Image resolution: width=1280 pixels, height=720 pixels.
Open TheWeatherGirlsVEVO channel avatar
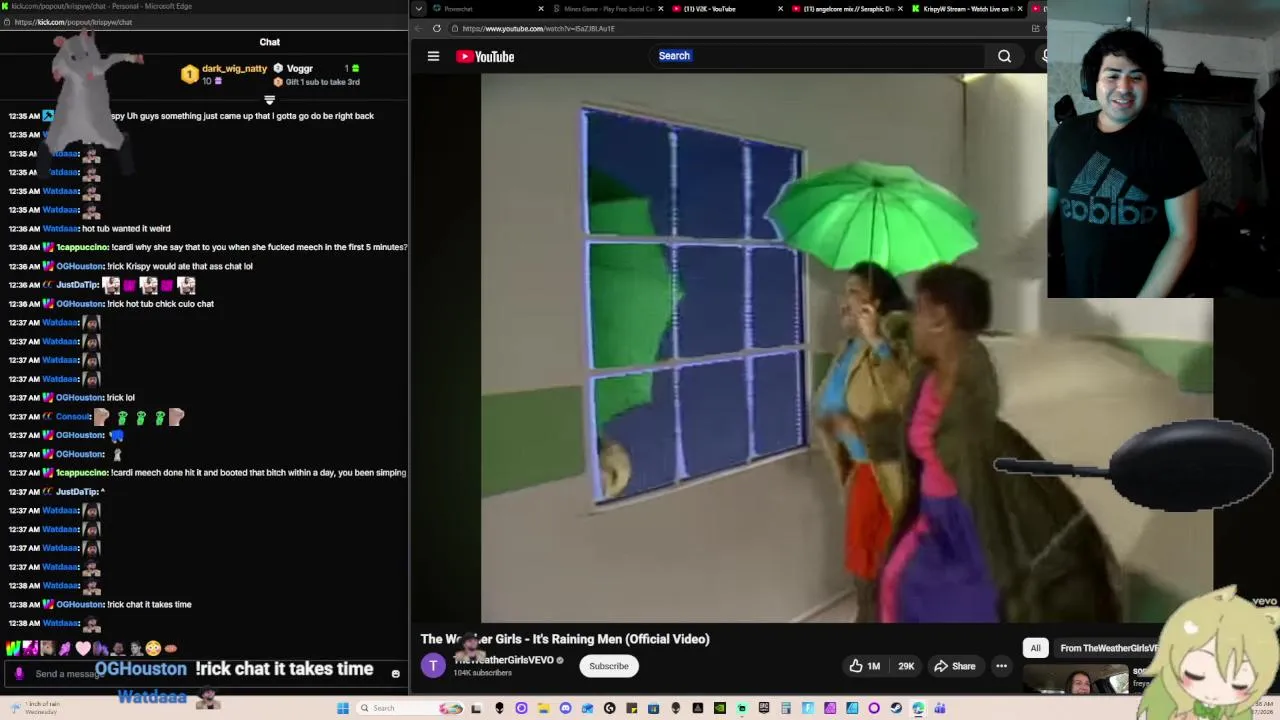pyautogui.click(x=433, y=666)
